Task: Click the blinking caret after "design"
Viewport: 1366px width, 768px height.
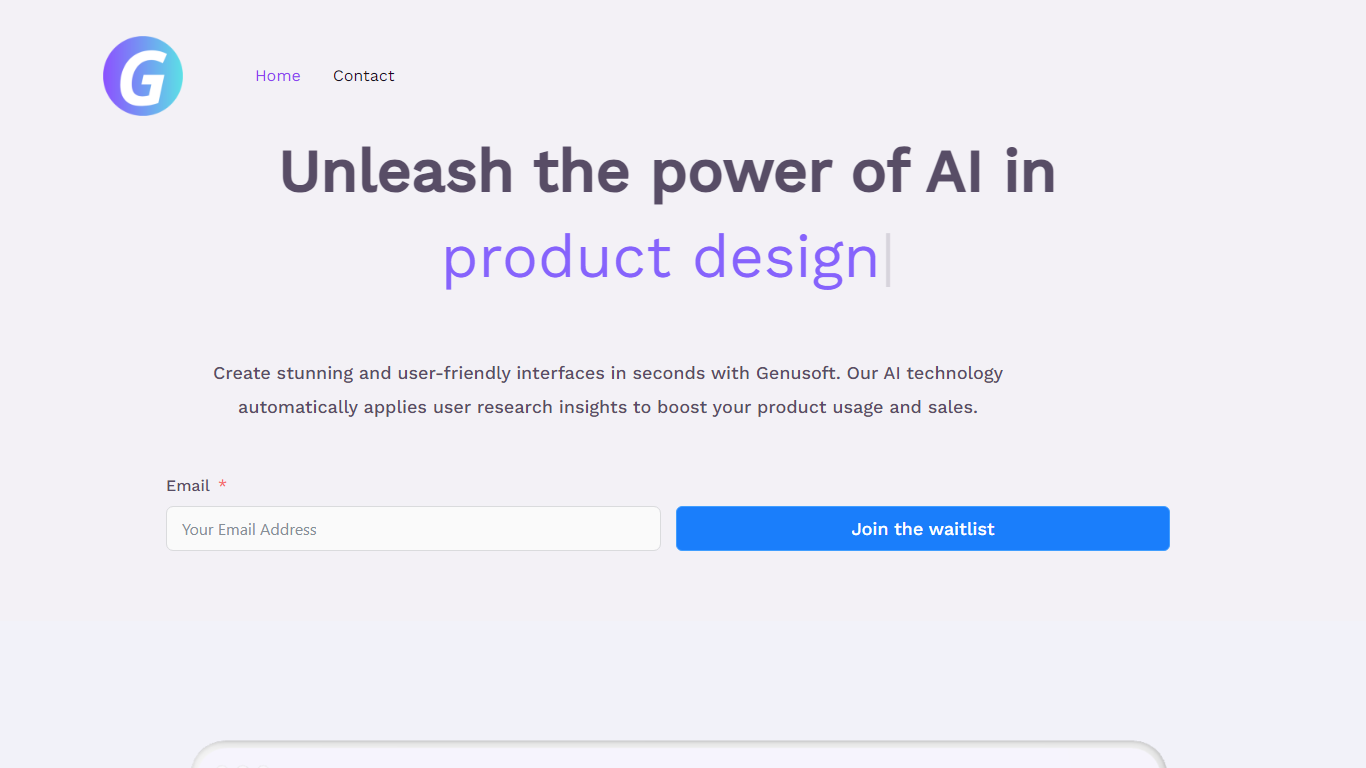Action: point(888,259)
